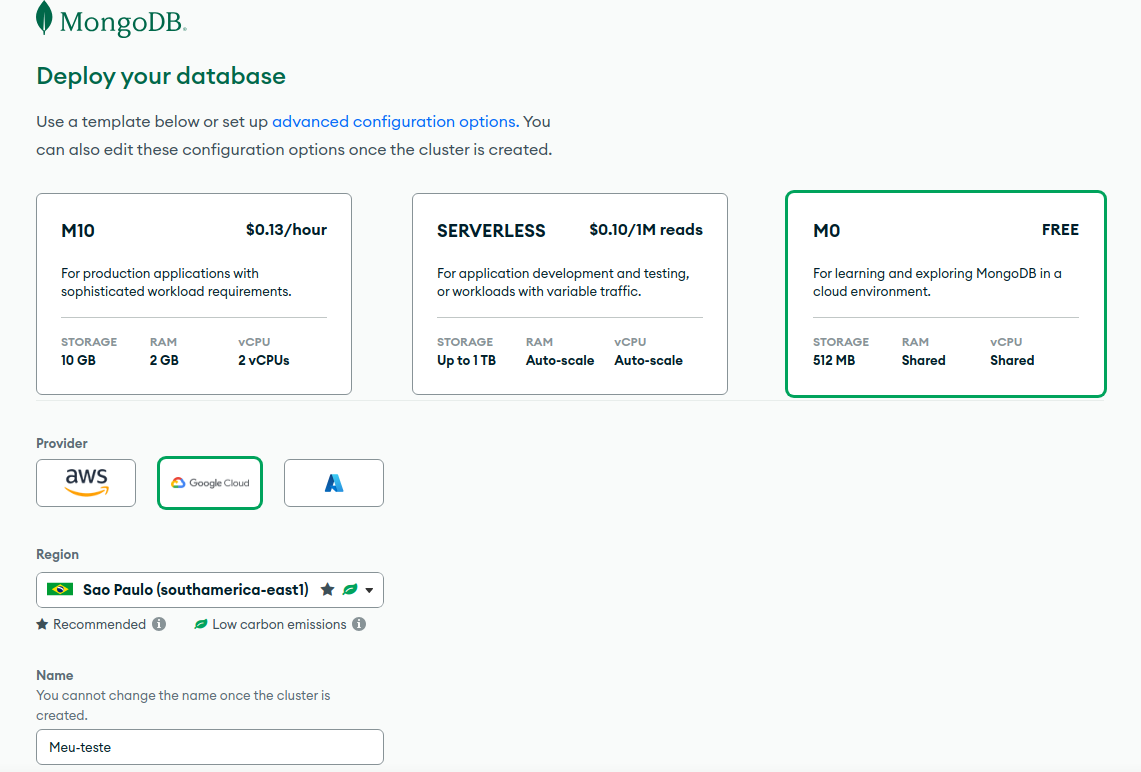1141x772 pixels.
Task: Click the star icon inside Region dropdown
Action: pyautogui.click(x=327, y=589)
